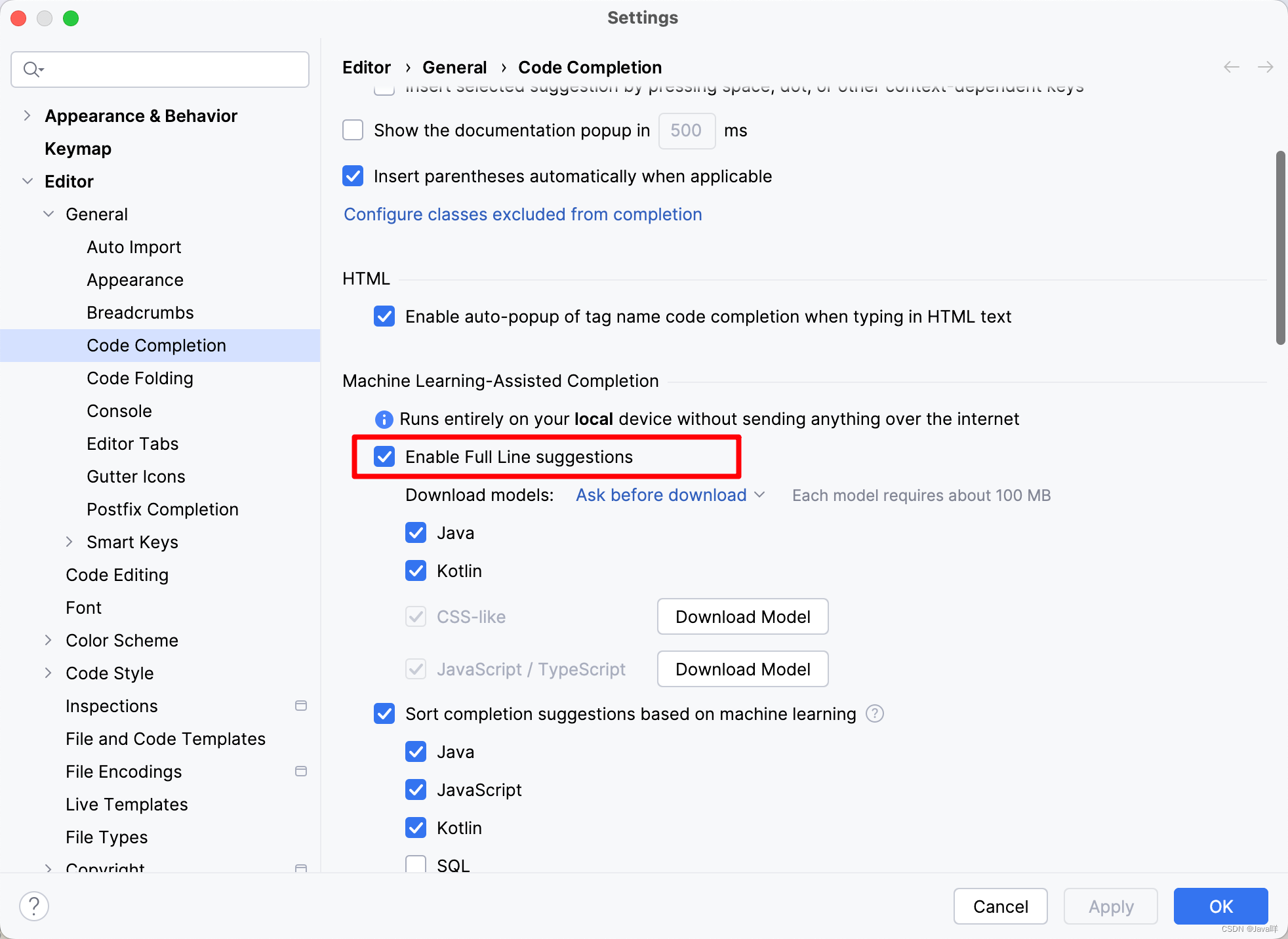
Task: Open Code Folding settings page
Action: click(x=140, y=378)
